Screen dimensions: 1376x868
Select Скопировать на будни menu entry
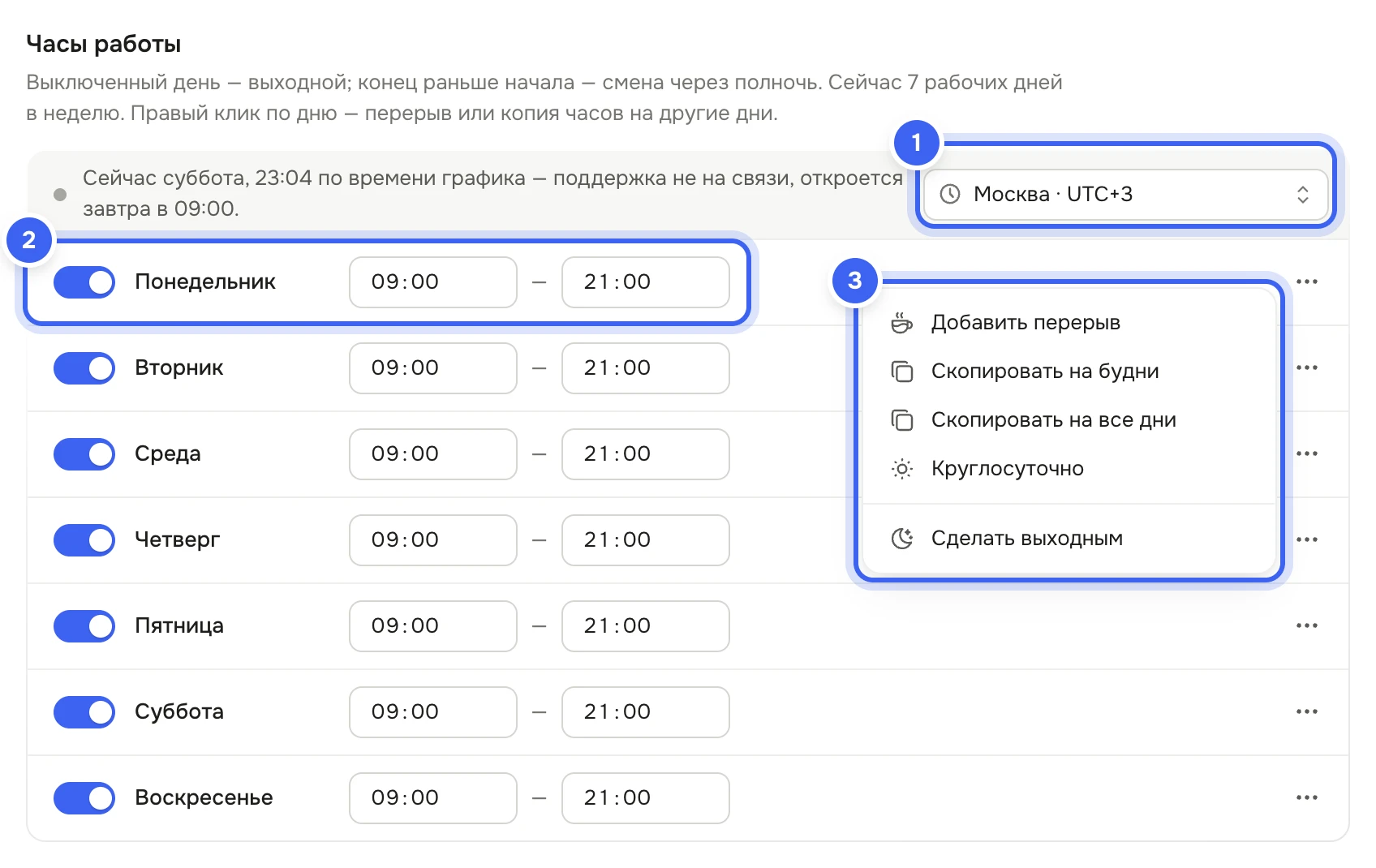point(1069,372)
